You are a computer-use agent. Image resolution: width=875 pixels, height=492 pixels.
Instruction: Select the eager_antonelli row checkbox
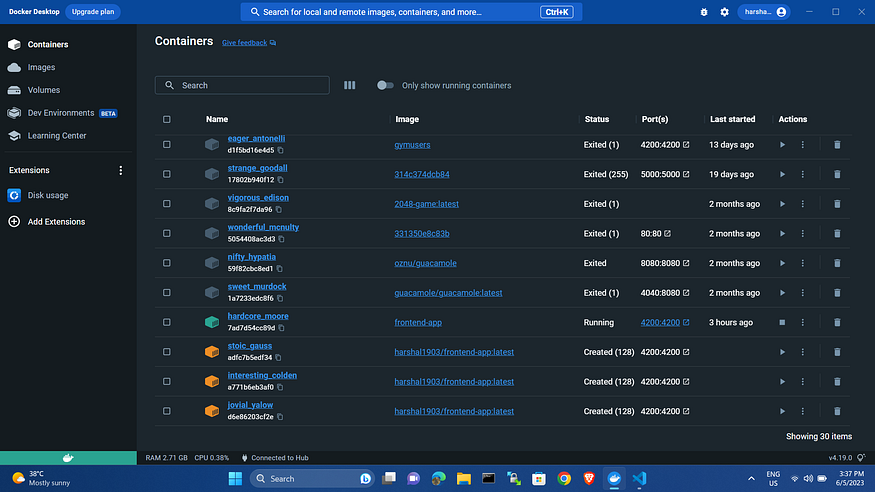coord(167,144)
